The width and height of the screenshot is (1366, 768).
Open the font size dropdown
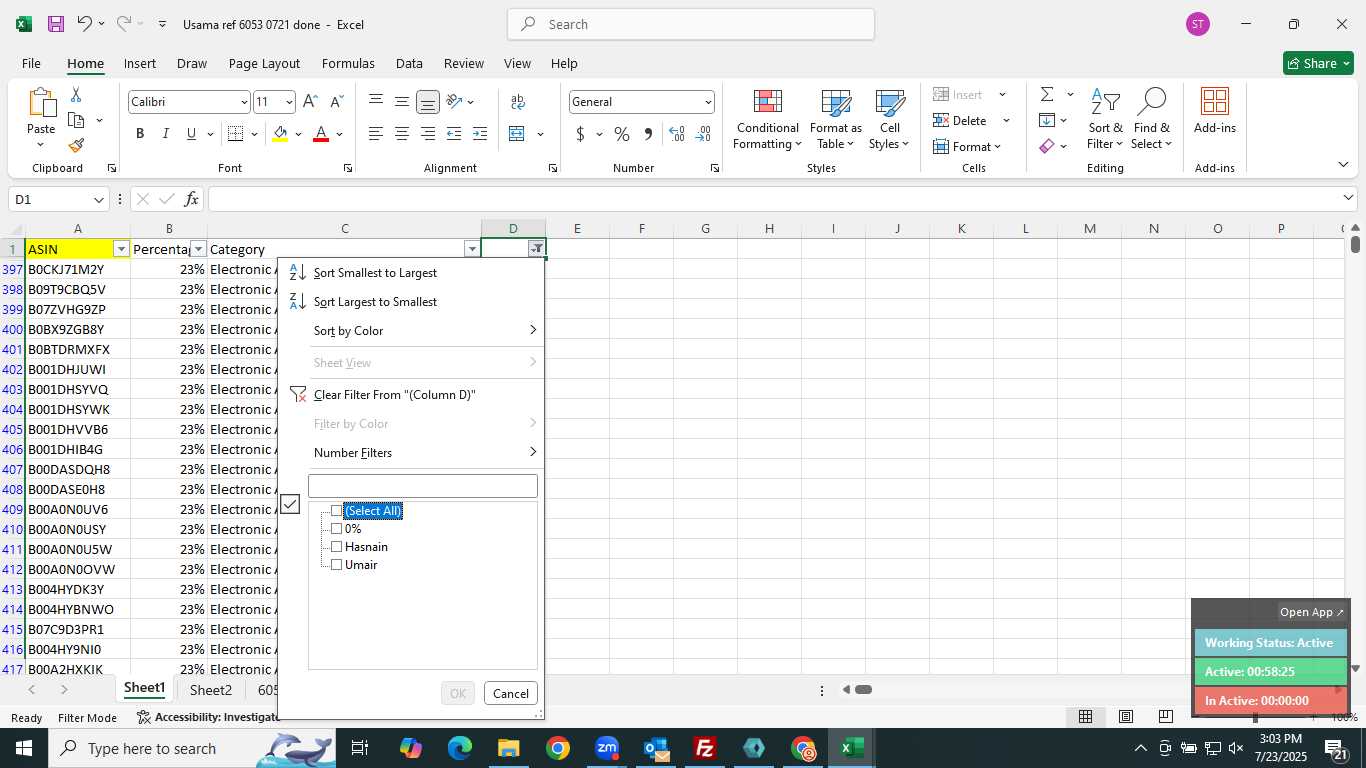[289, 102]
